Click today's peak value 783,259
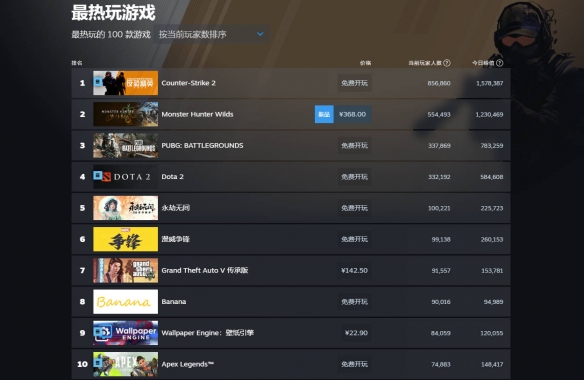The image size is (584, 380). point(492,146)
